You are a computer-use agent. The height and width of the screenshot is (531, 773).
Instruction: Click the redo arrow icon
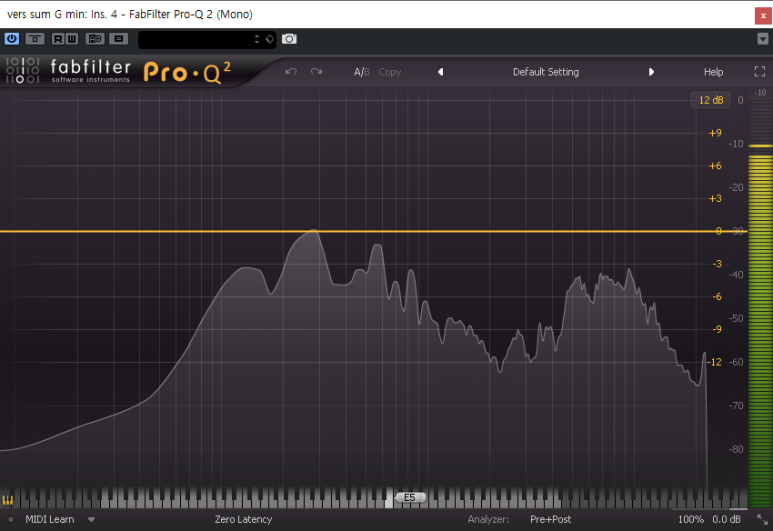coord(317,72)
